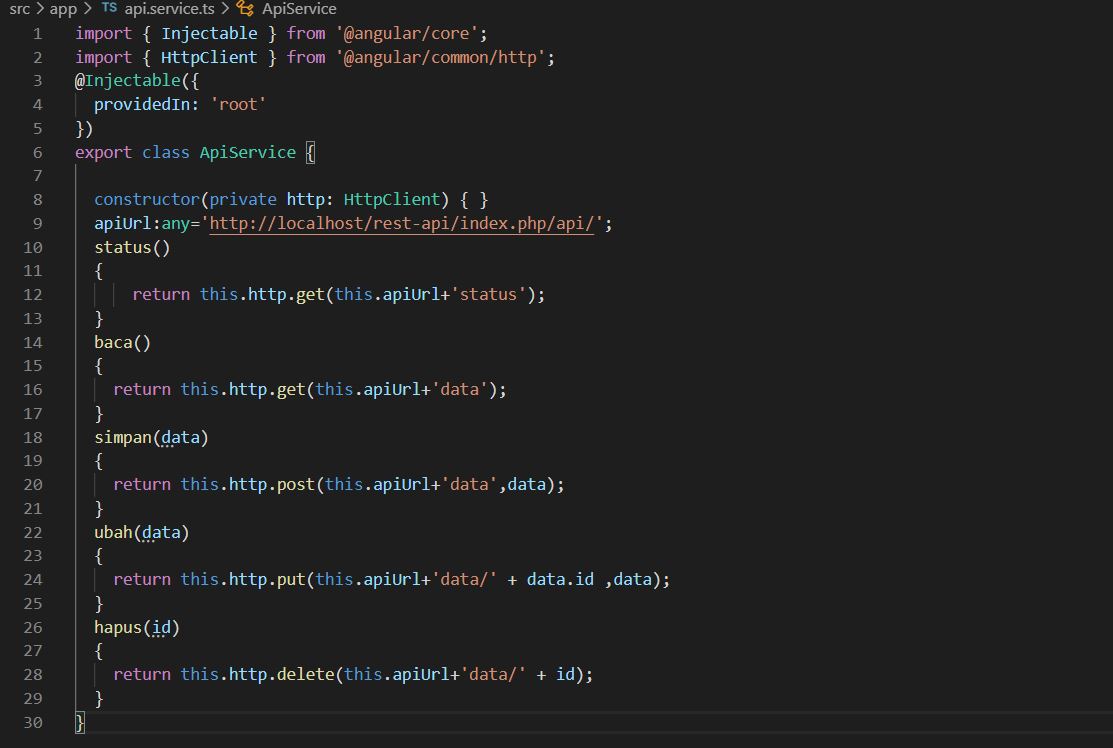Click the 'hapus' method name
The width and height of the screenshot is (1113, 748).
coord(119,627)
